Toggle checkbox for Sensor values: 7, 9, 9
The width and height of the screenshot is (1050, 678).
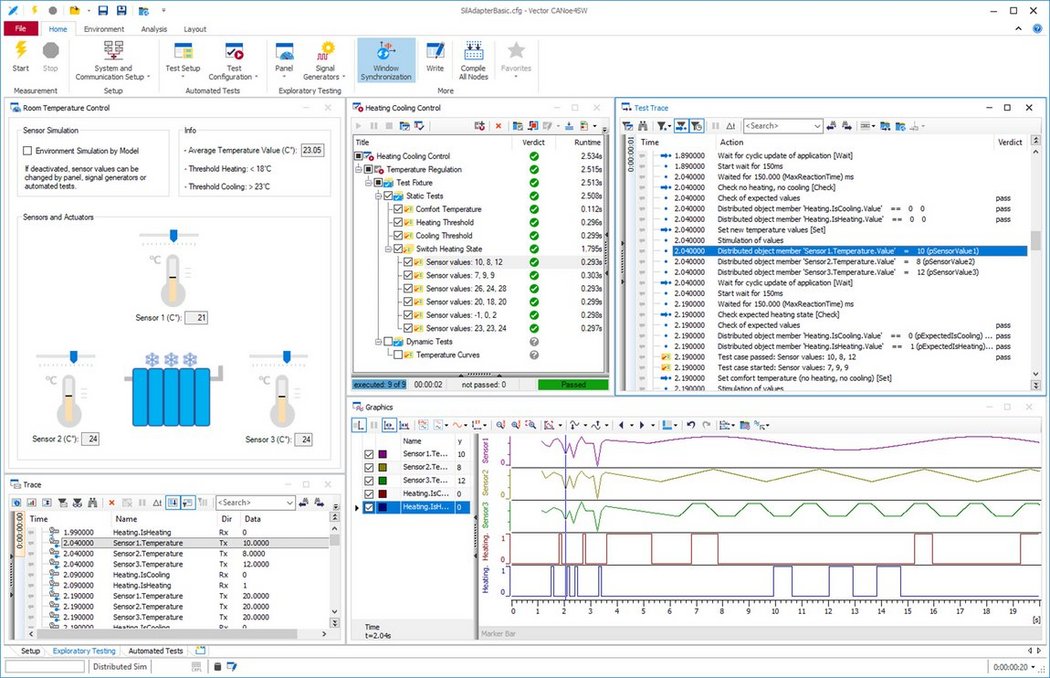(x=408, y=275)
